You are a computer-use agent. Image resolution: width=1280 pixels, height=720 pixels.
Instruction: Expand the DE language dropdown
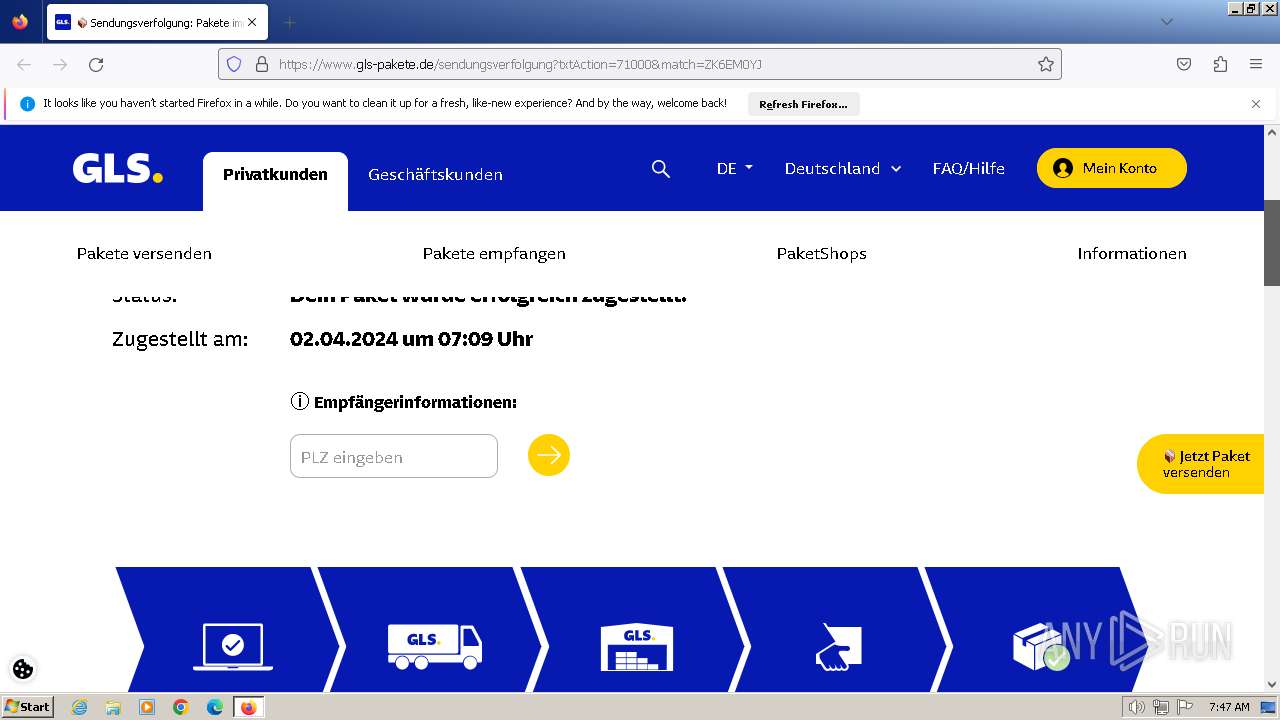(x=735, y=168)
